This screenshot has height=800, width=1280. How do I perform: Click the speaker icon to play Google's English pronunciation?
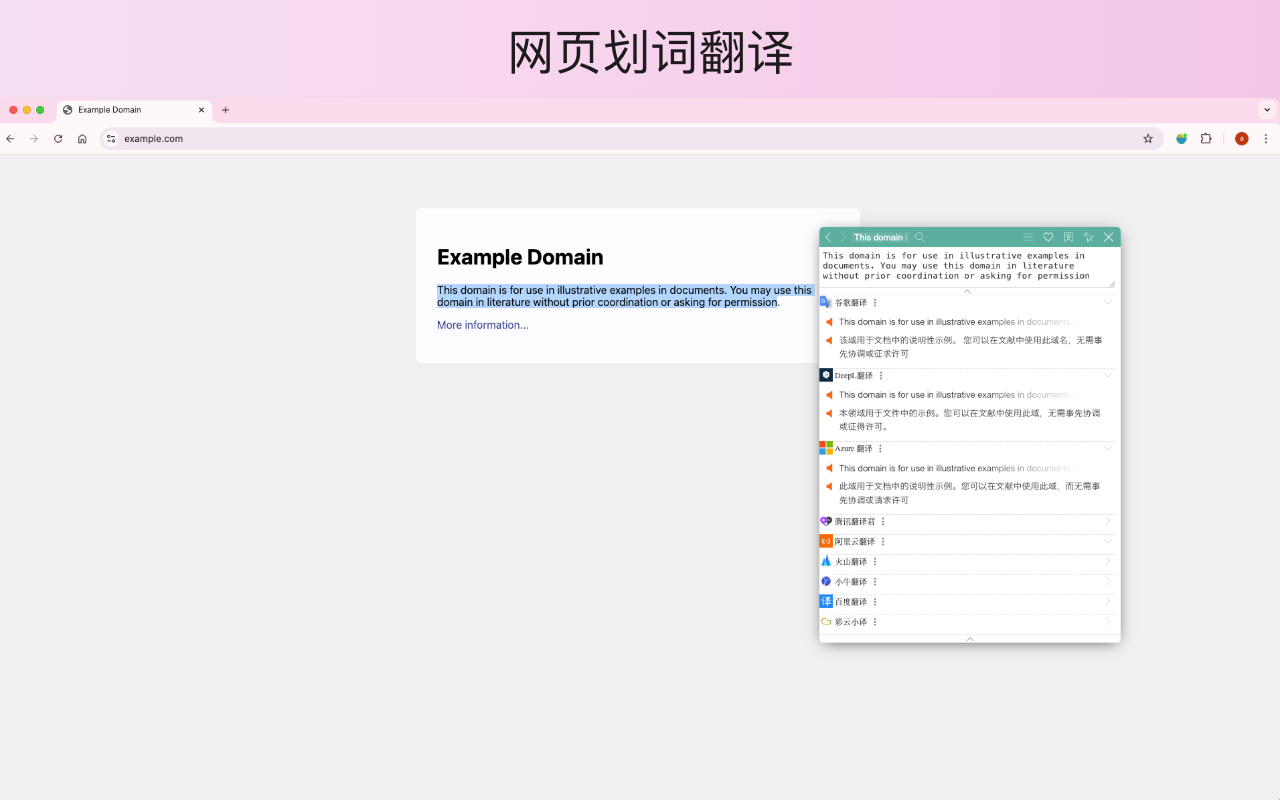click(x=830, y=322)
